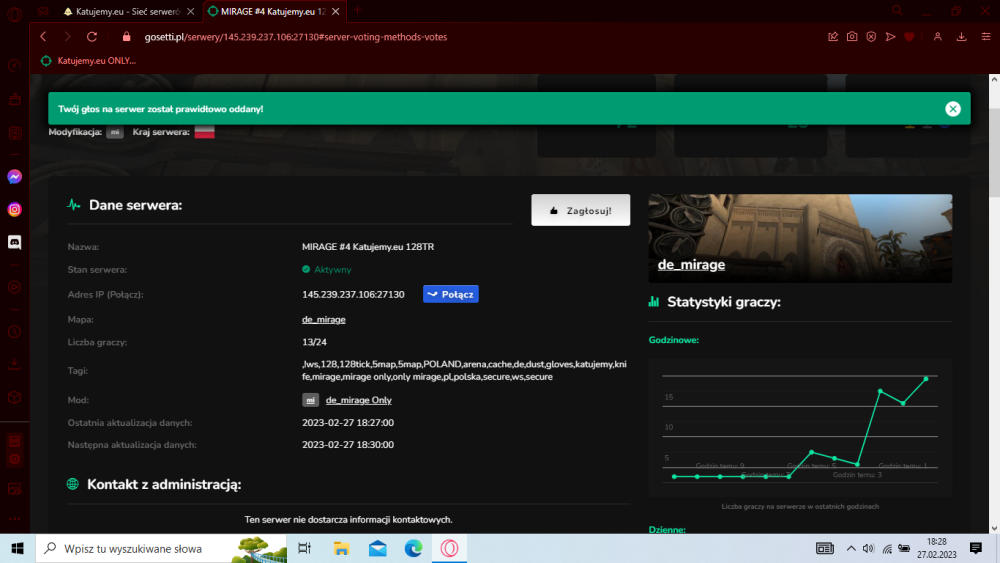Viewport: 1000px width, 563px height.
Task: Click the Windows taskbar search box
Action: click(161, 548)
